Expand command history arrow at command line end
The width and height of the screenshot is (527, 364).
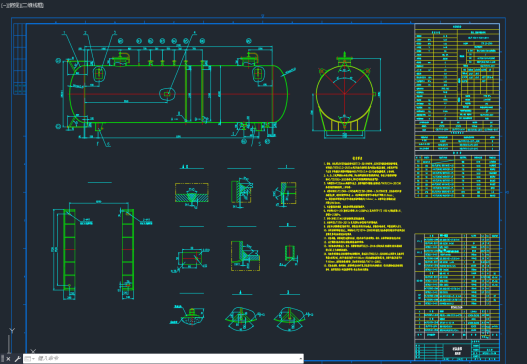[300, 359]
